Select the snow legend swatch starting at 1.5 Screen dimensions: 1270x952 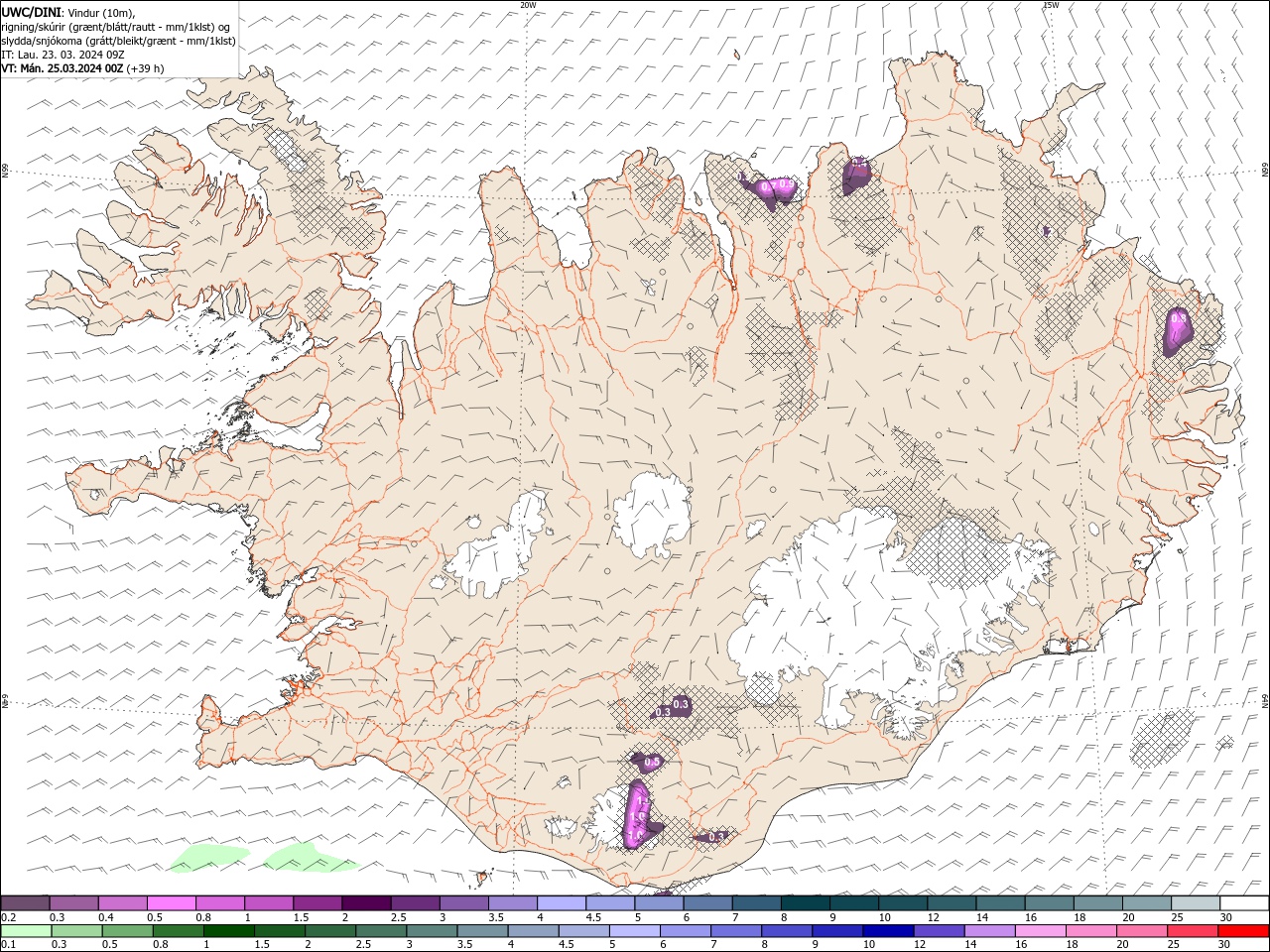tap(317, 903)
